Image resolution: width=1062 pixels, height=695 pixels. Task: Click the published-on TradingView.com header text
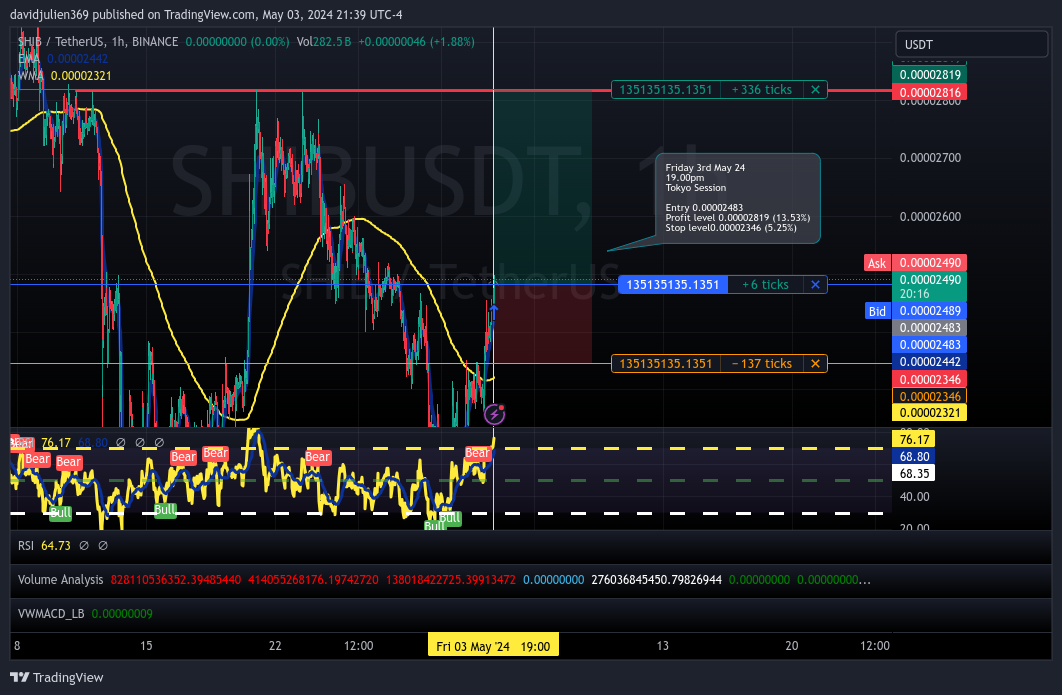(206, 14)
